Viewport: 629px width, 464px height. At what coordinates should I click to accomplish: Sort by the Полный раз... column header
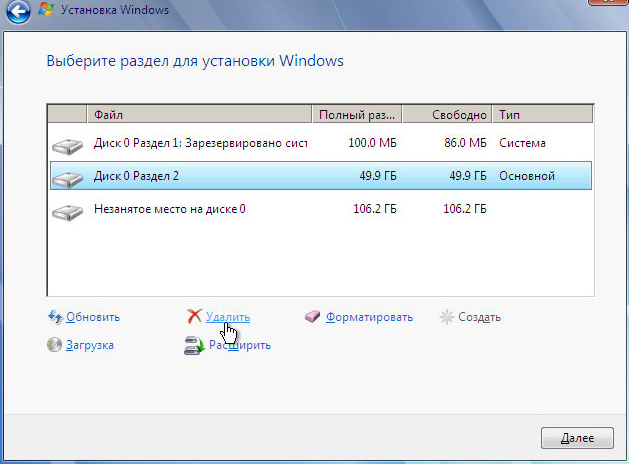[x=357, y=115]
